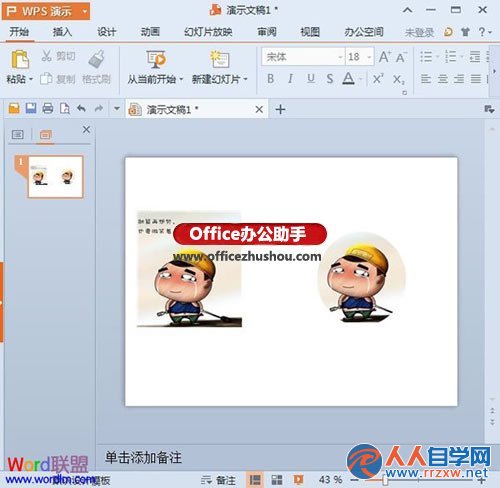500x488 pixels.
Task: Click the New Slide icon
Action: click(x=219, y=59)
